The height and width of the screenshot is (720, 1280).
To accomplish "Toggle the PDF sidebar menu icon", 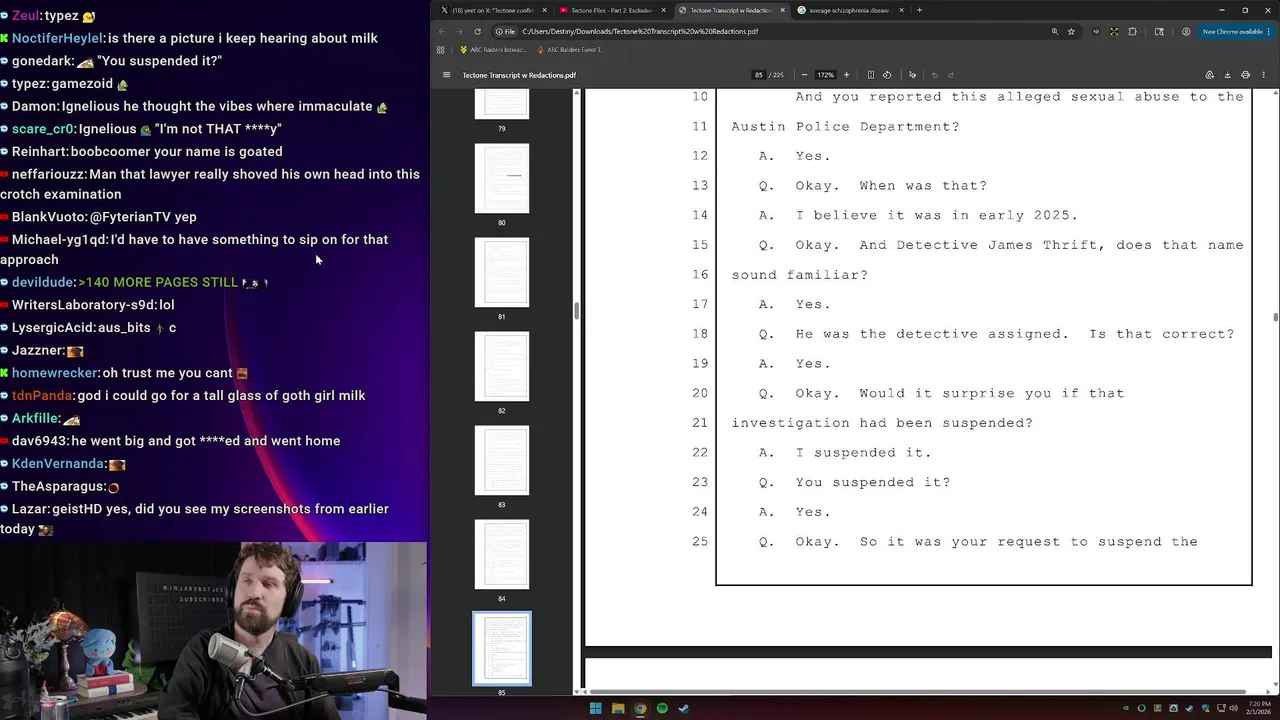I will pos(447,75).
